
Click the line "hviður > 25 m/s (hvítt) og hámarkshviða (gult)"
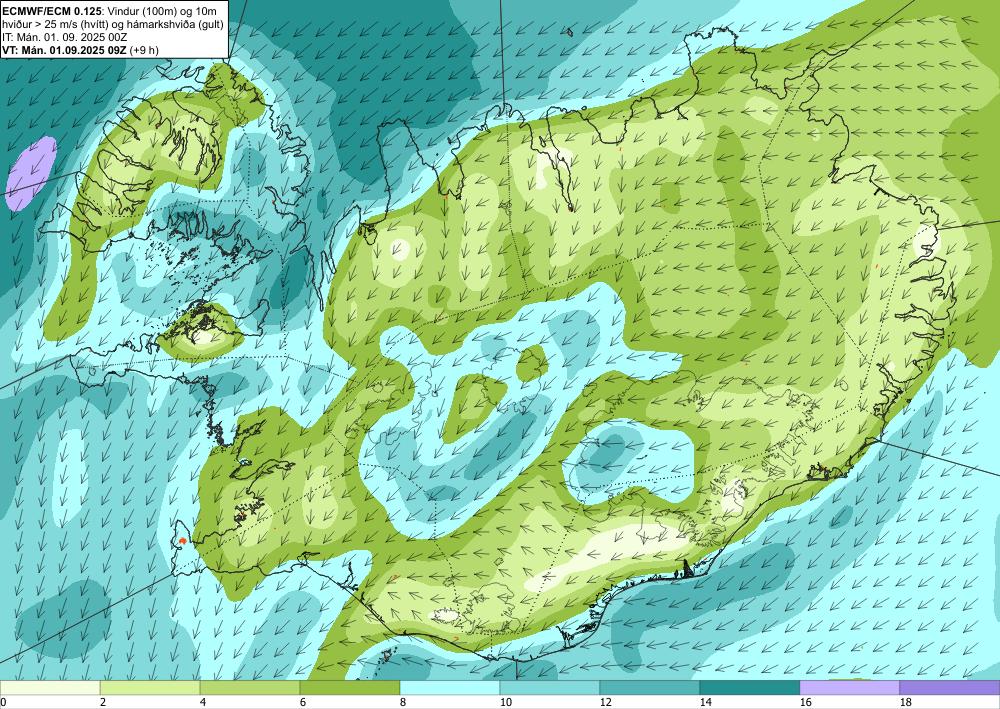(113, 23)
